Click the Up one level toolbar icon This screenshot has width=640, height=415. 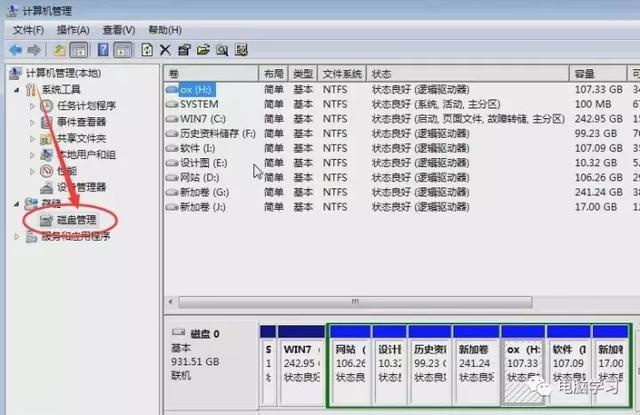[x=60, y=49]
